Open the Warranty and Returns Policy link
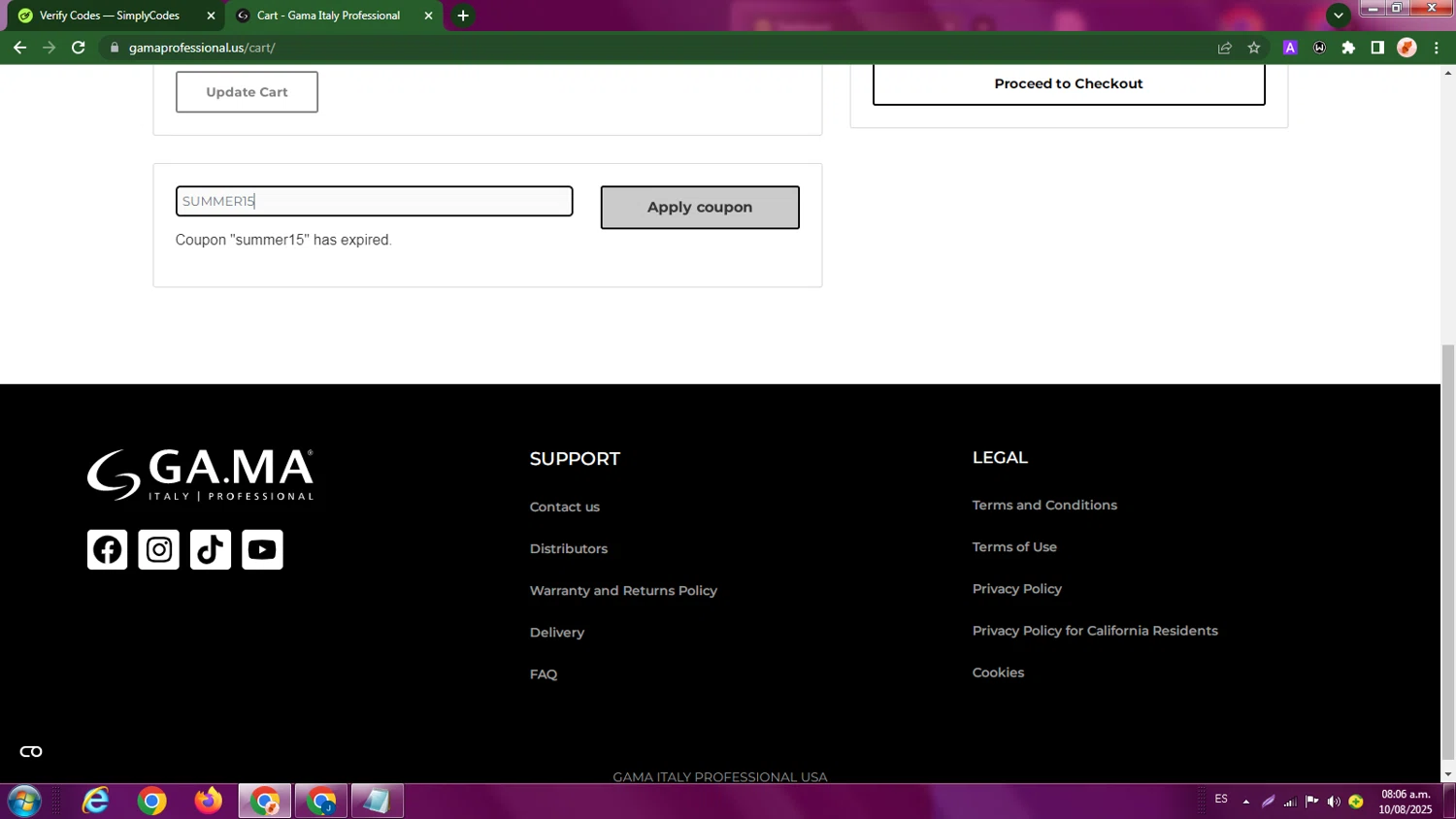 [x=623, y=590]
